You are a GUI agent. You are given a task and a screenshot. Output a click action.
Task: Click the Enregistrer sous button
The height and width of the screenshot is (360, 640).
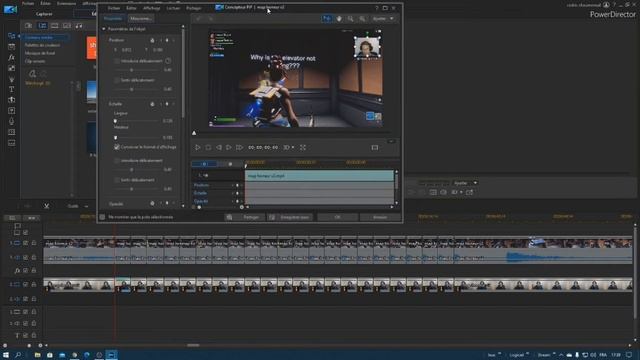point(290,217)
